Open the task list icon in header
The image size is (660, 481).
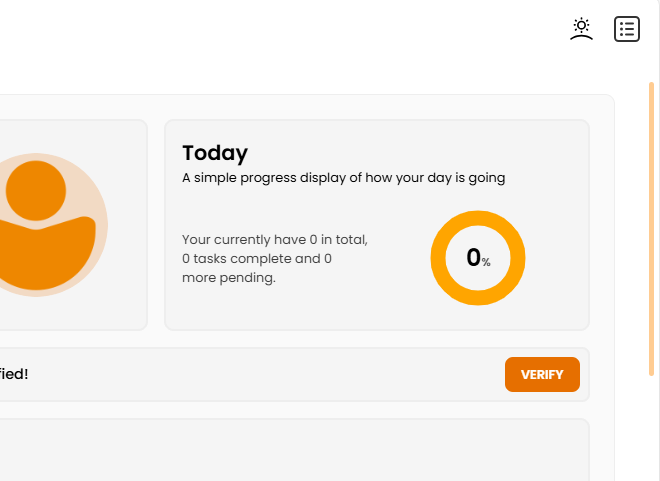(627, 29)
